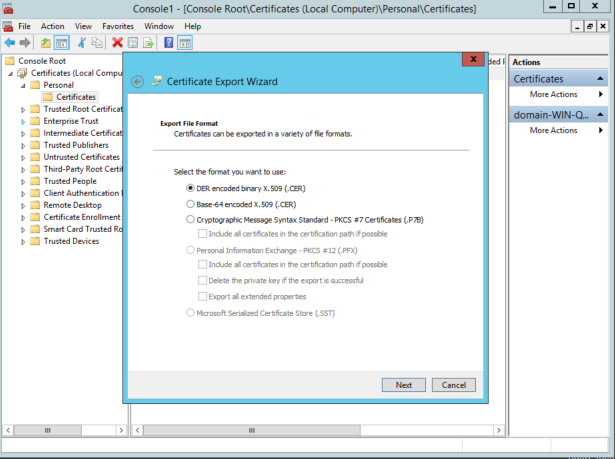Click the tree pane horizontal scrollbar thumb
The image size is (615, 459).
point(47,430)
